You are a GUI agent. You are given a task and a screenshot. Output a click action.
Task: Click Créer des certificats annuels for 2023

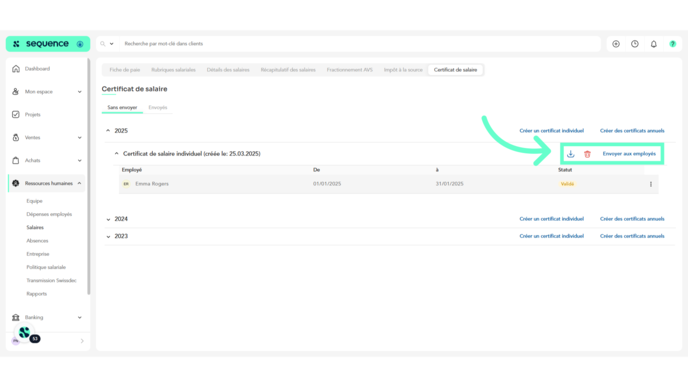[x=632, y=236]
